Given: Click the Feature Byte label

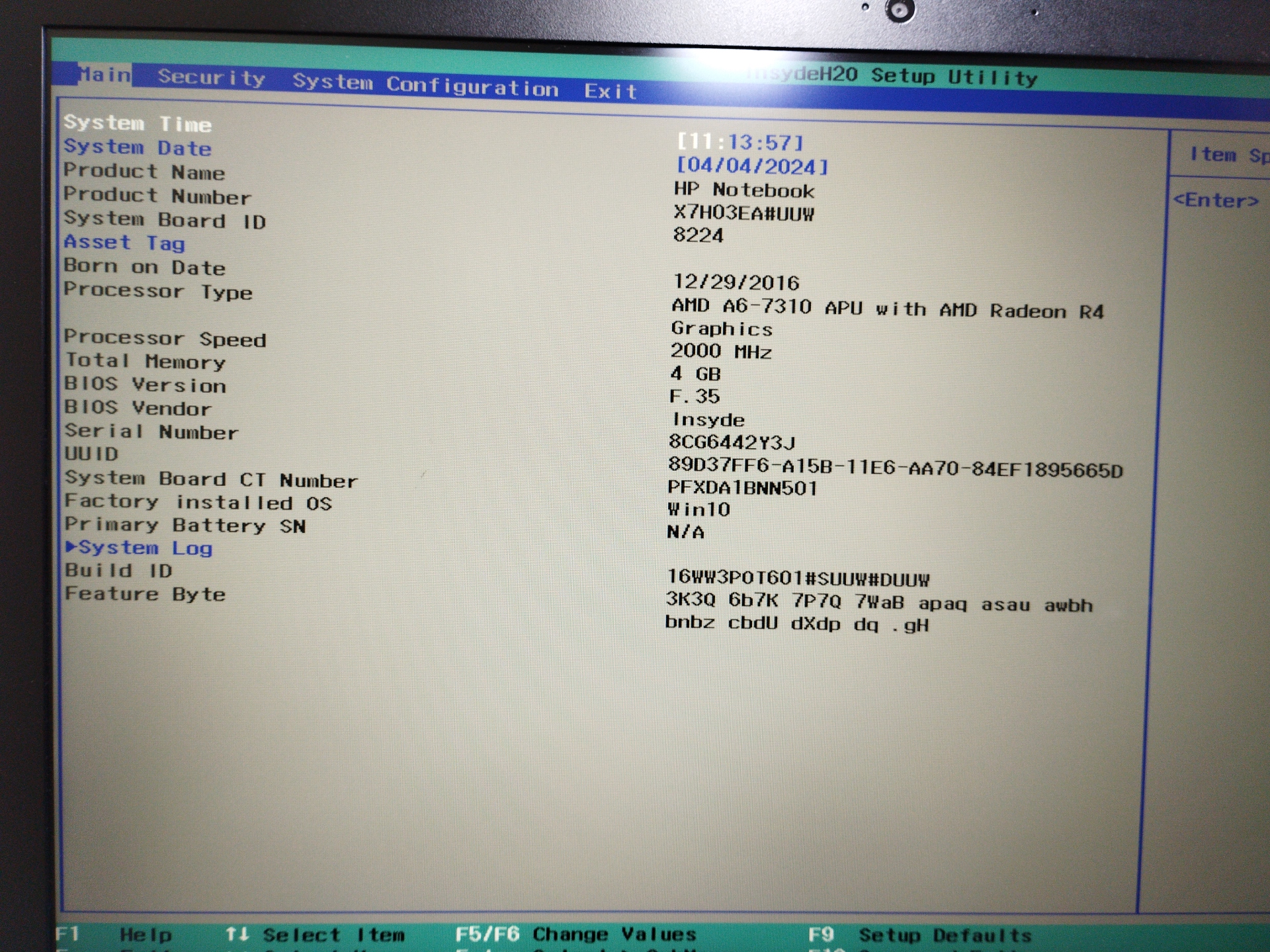Looking at the screenshot, I should (x=145, y=593).
